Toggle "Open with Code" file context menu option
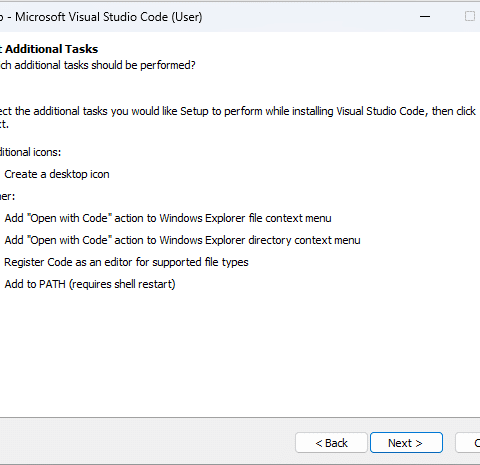The height and width of the screenshot is (465, 480). click(x=168, y=218)
